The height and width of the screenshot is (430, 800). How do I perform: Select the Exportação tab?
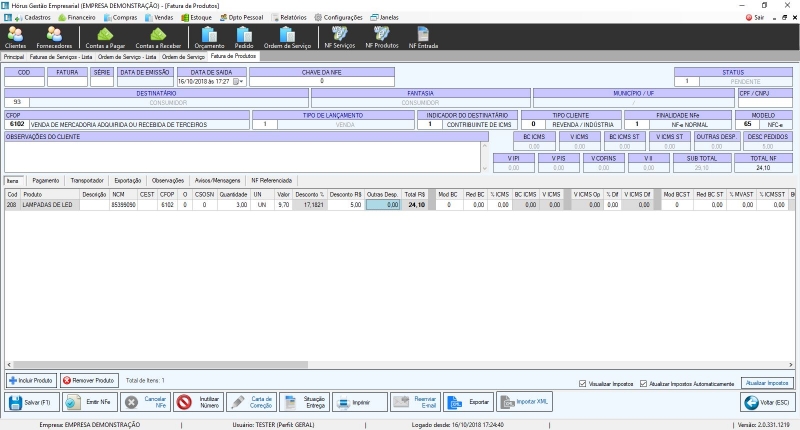128,181
